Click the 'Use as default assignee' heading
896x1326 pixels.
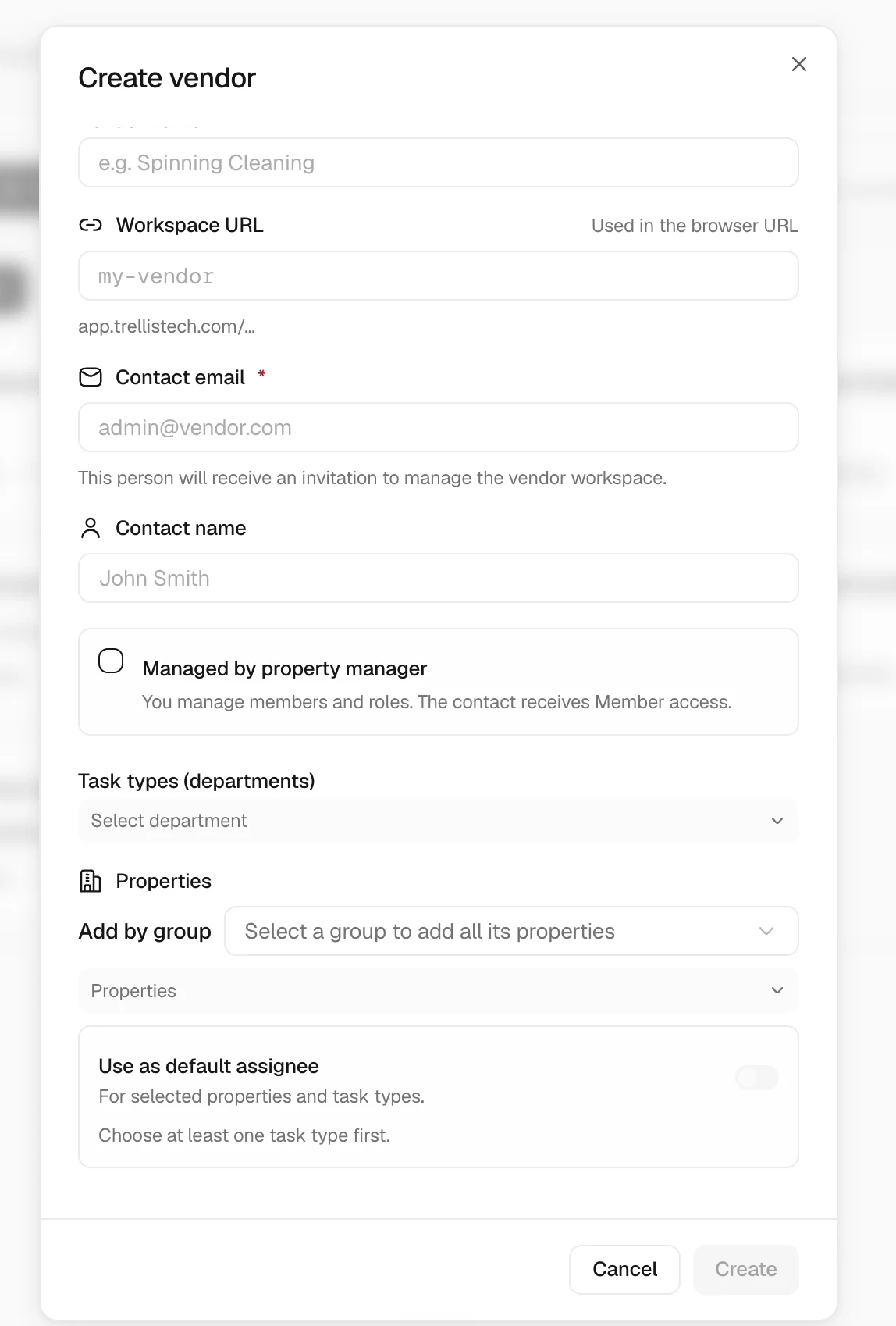point(208,1066)
